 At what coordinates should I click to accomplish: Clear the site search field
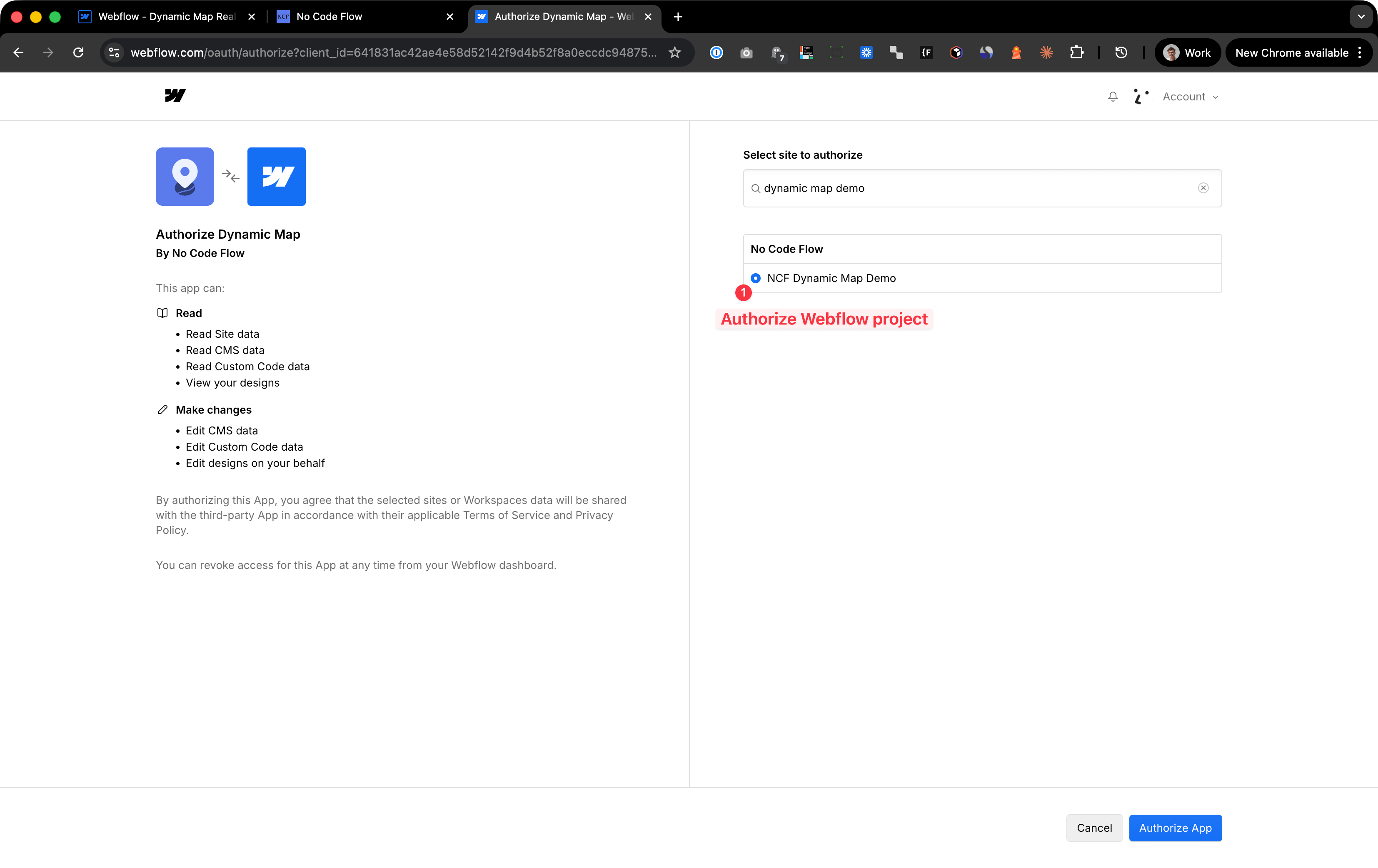tap(1203, 188)
